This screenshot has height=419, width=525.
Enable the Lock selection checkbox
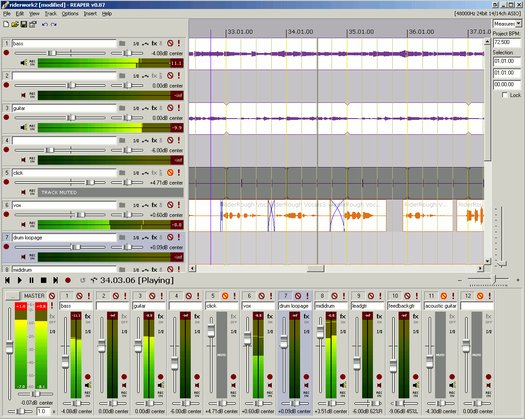(505, 95)
